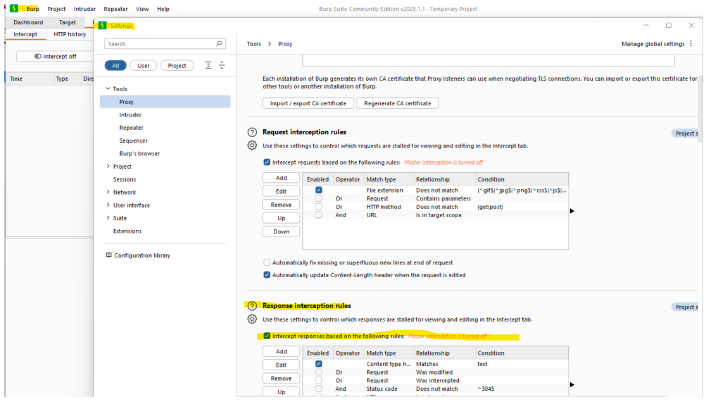Edit the selected request interception rule
The width and height of the screenshot is (707, 401).
[281, 191]
